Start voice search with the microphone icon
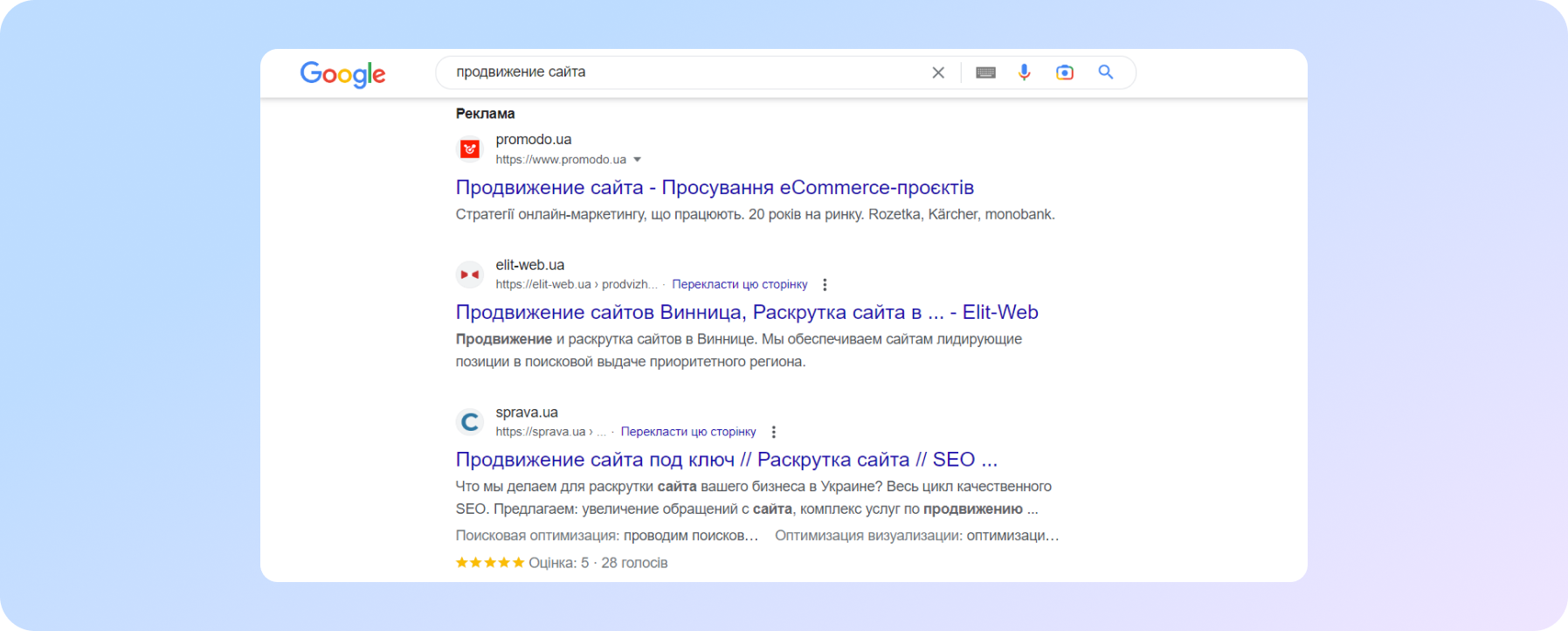The width and height of the screenshot is (1568, 631). click(x=1024, y=73)
